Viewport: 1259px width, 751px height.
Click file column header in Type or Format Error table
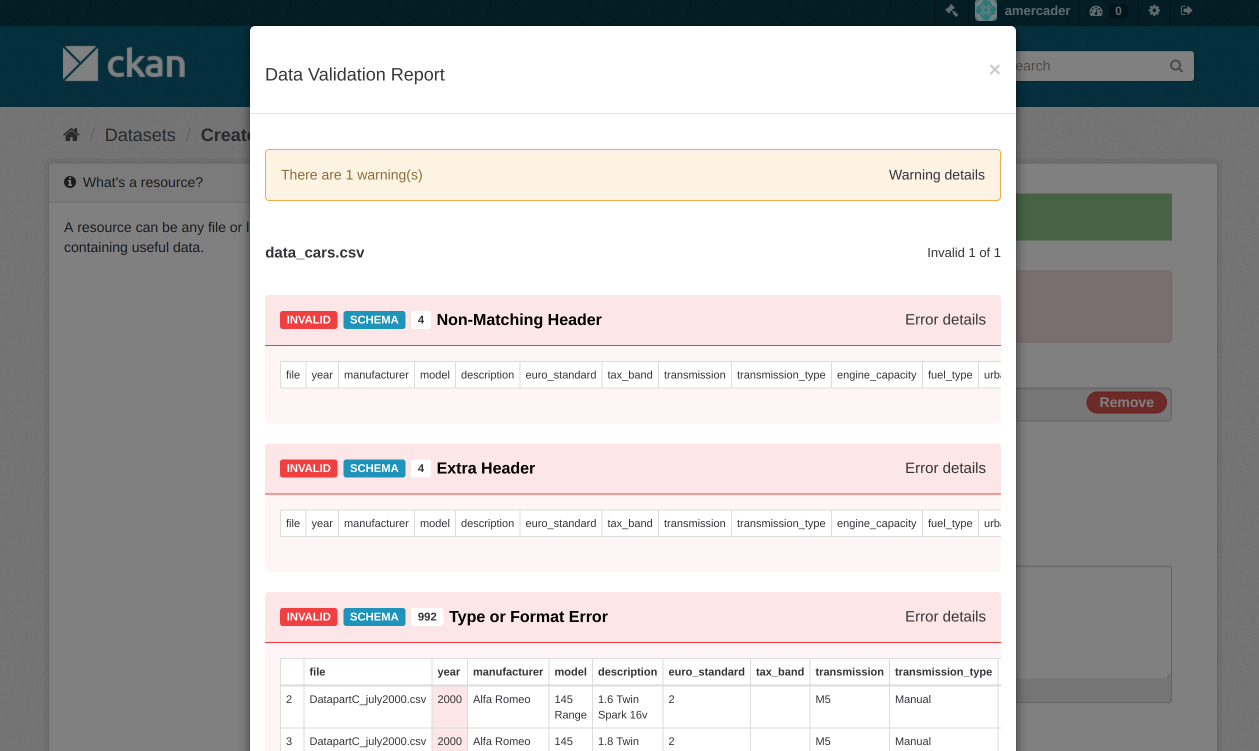click(x=368, y=672)
